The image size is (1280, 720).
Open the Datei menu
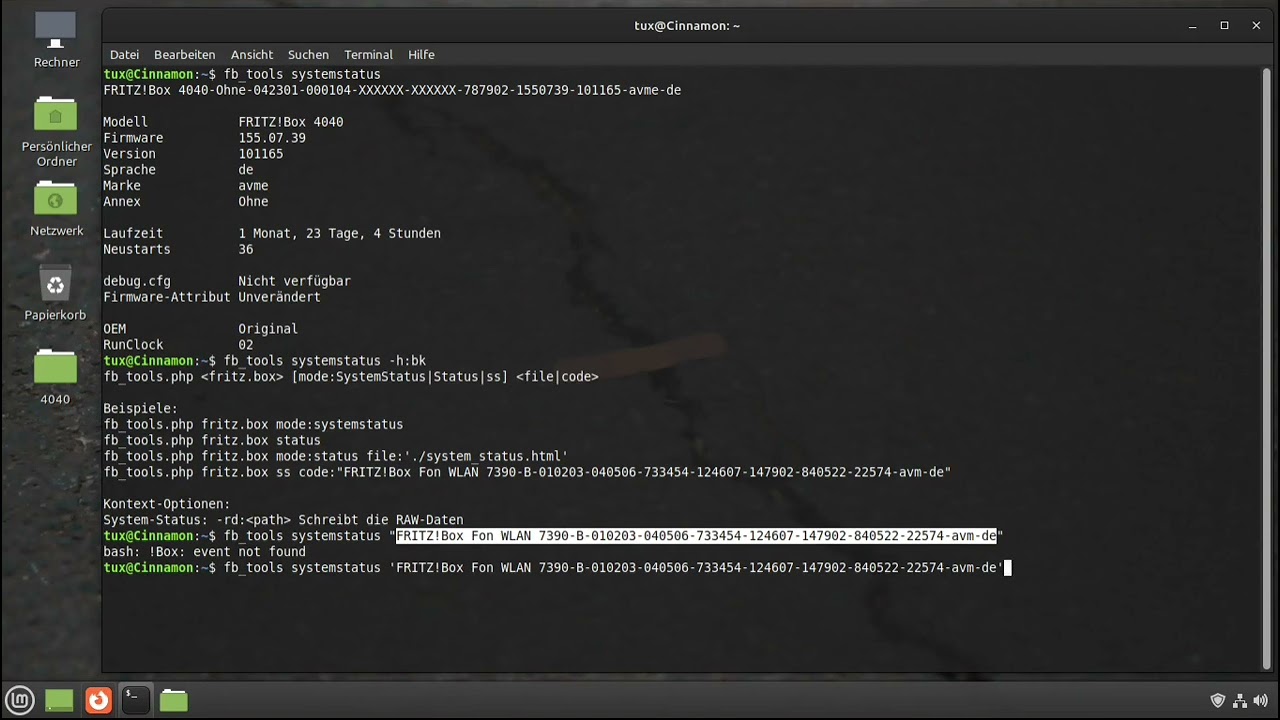coord(125,55)
